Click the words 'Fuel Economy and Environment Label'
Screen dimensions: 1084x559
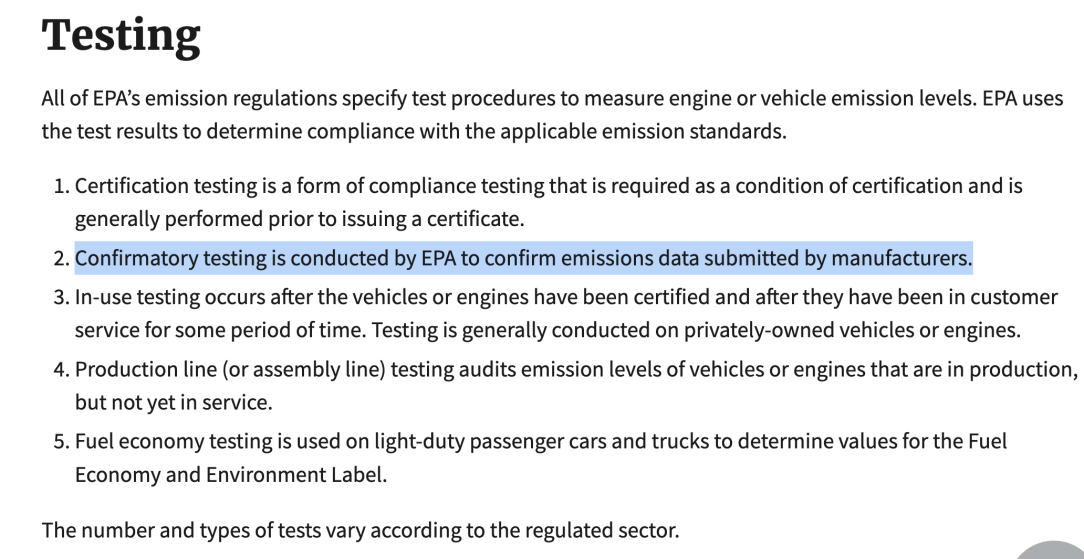[x=541, y=457]
